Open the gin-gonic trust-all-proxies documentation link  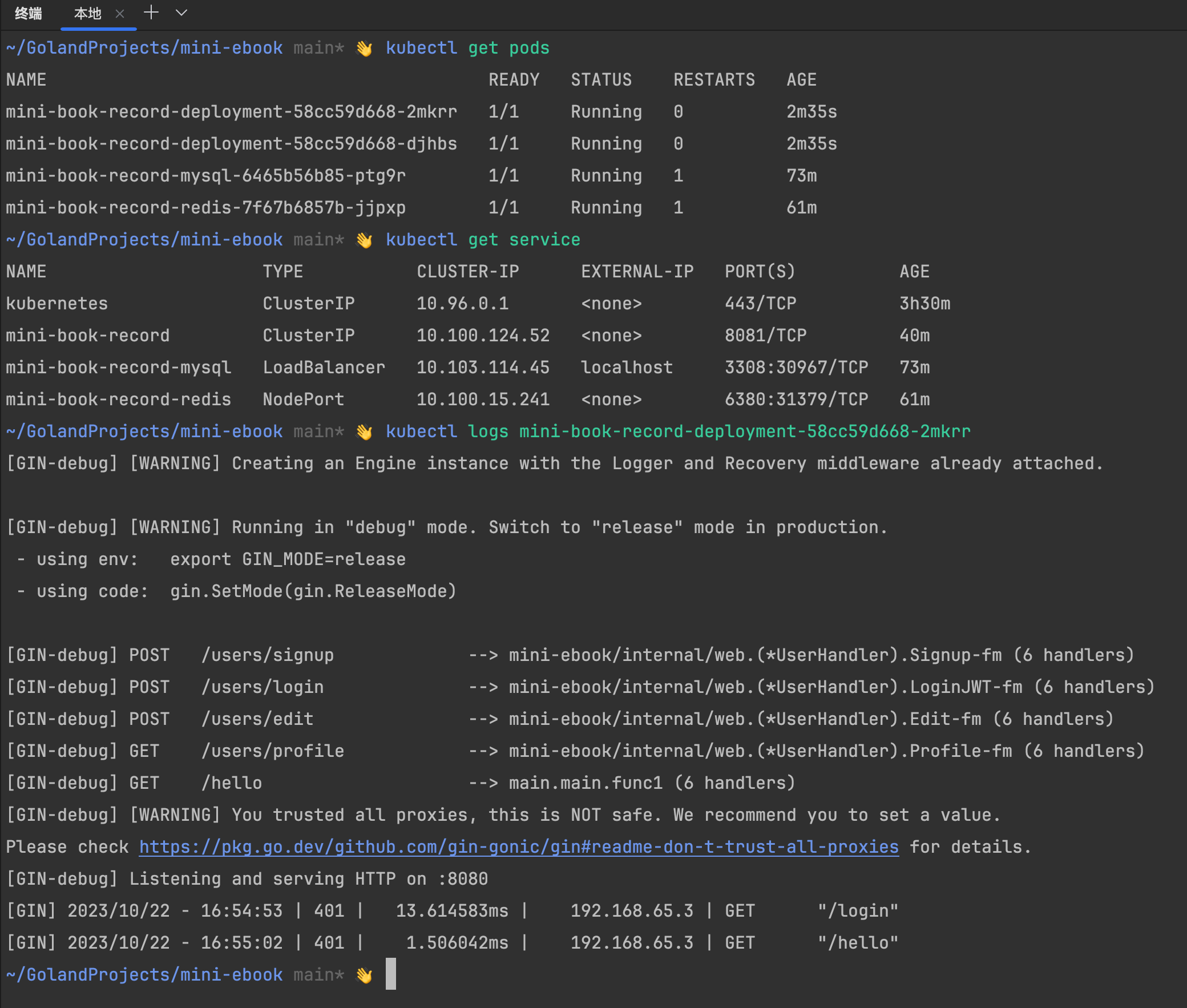pos(519,847)
